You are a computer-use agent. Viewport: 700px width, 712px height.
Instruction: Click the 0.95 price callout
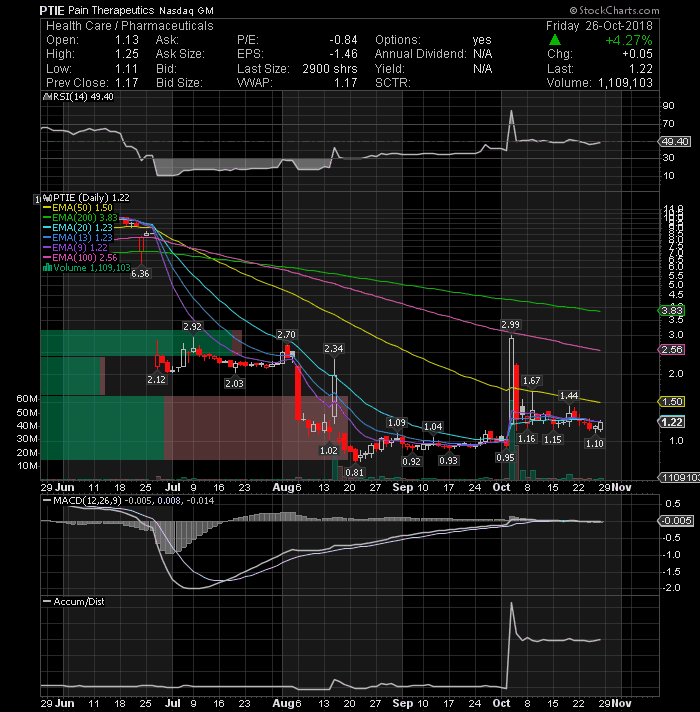pos(505,458)
